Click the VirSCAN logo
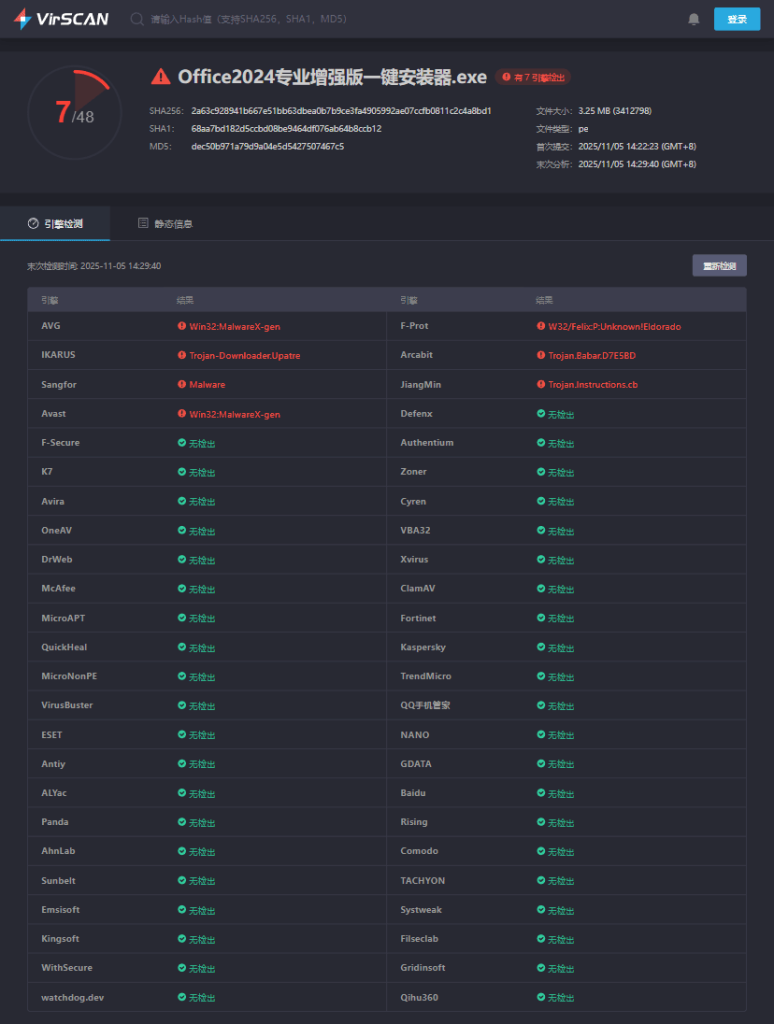This screenshot has width=774, height=1024. click(61, 19)
